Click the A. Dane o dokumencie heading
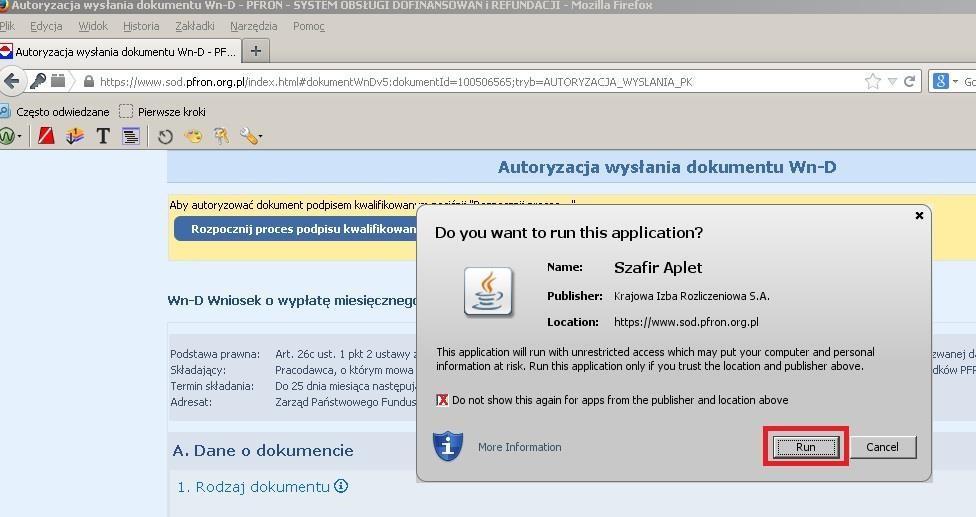This screenshot has height=517, width=976. pyautogui.click(x=263, y=450)
